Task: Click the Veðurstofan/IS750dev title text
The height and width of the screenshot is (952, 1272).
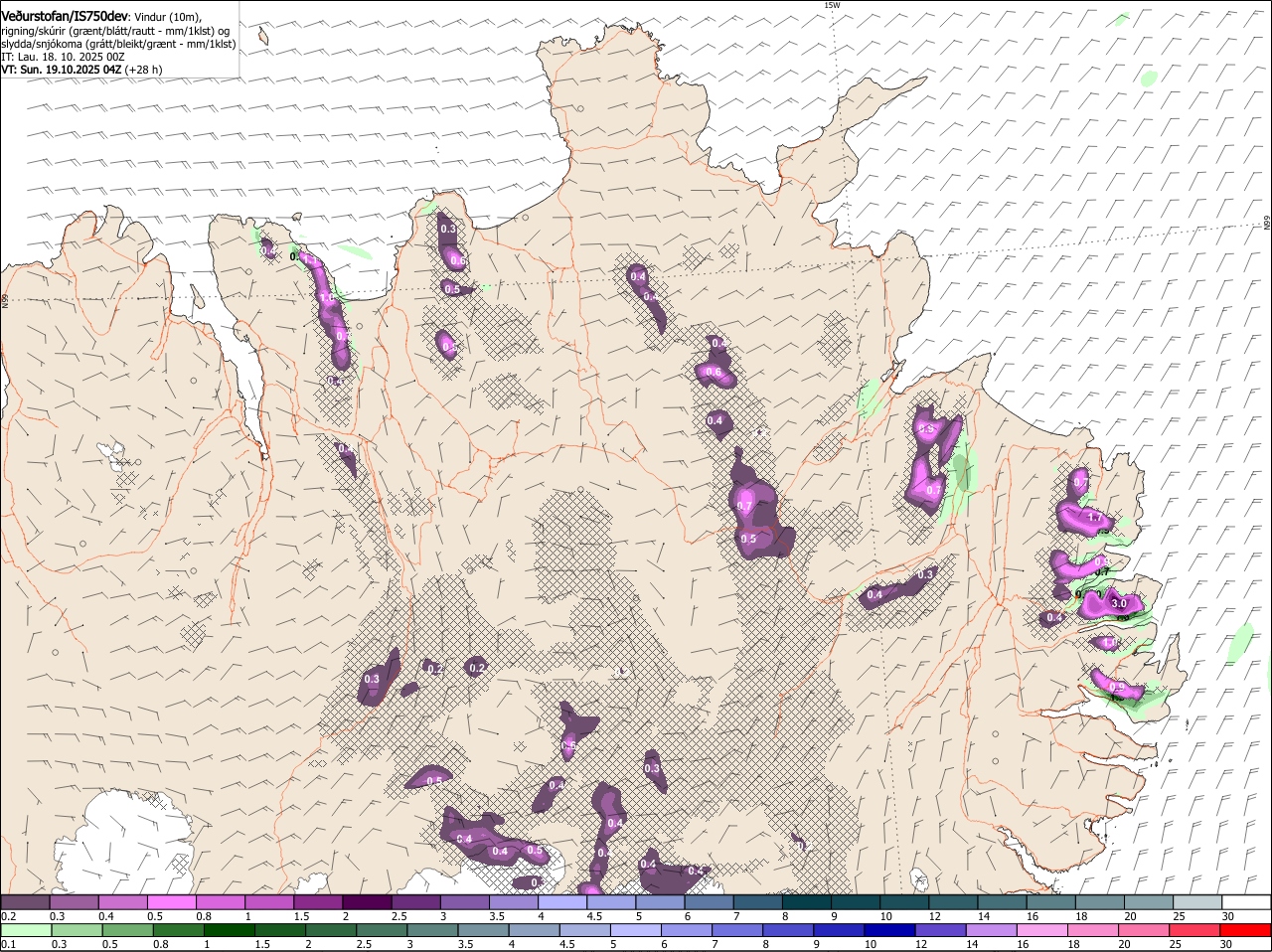Action: (x=64, y=16)
